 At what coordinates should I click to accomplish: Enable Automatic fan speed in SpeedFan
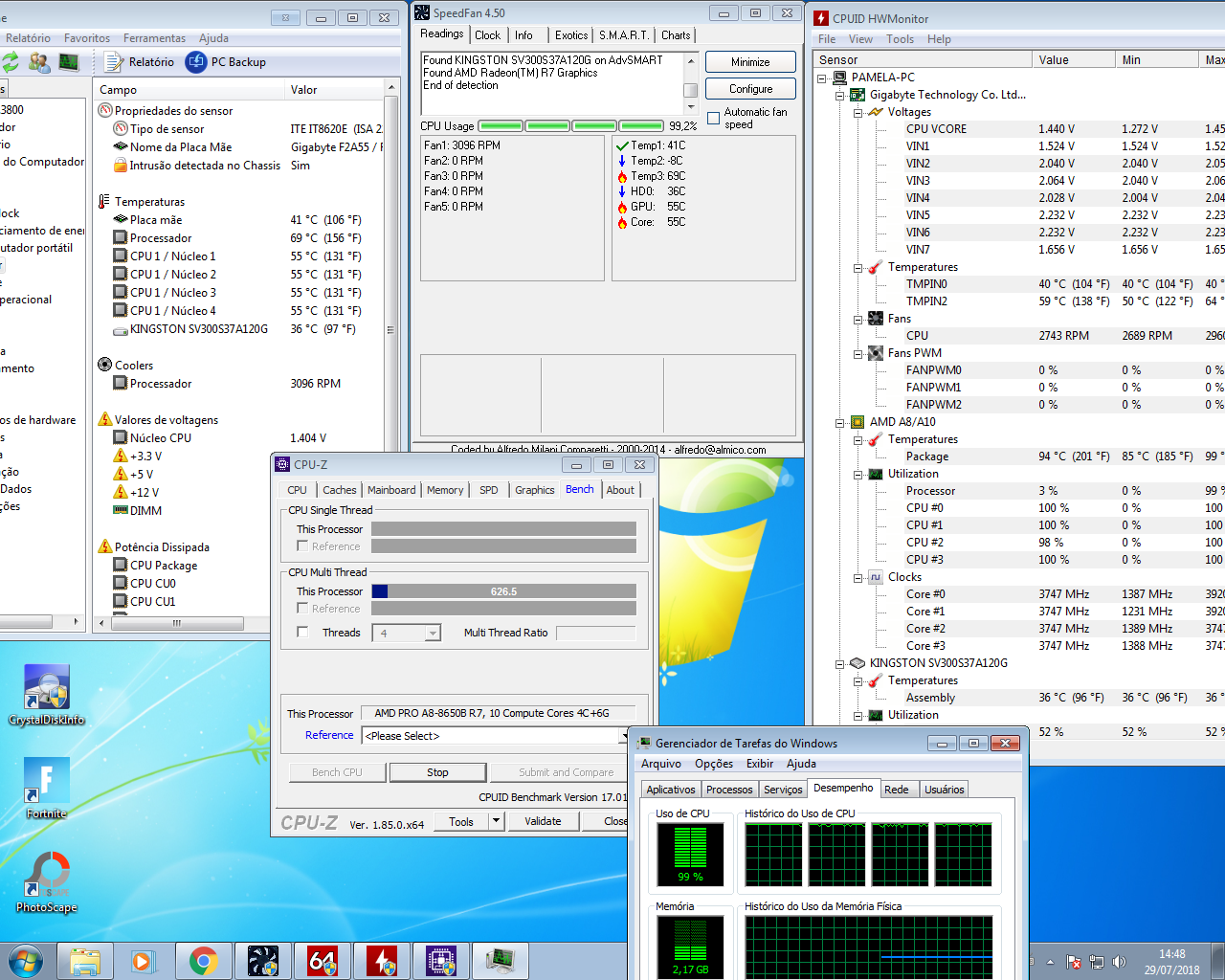pos(714,119)
